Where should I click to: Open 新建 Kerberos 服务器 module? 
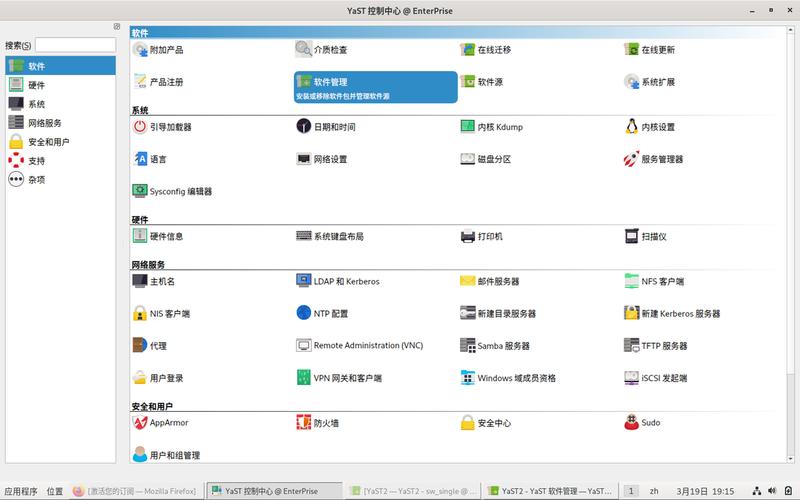point(672,313)
